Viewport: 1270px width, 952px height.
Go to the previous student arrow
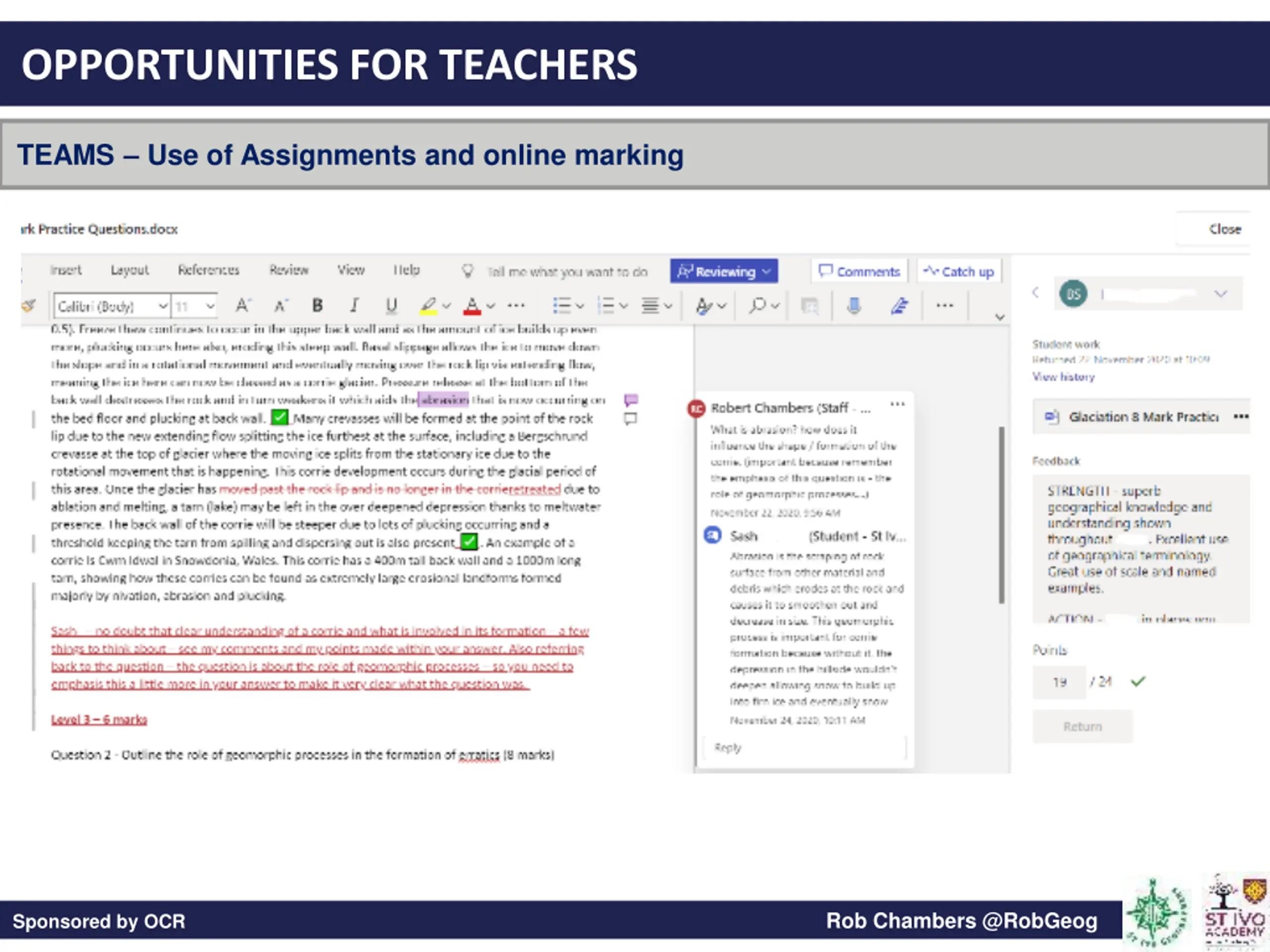point(1036,293)
